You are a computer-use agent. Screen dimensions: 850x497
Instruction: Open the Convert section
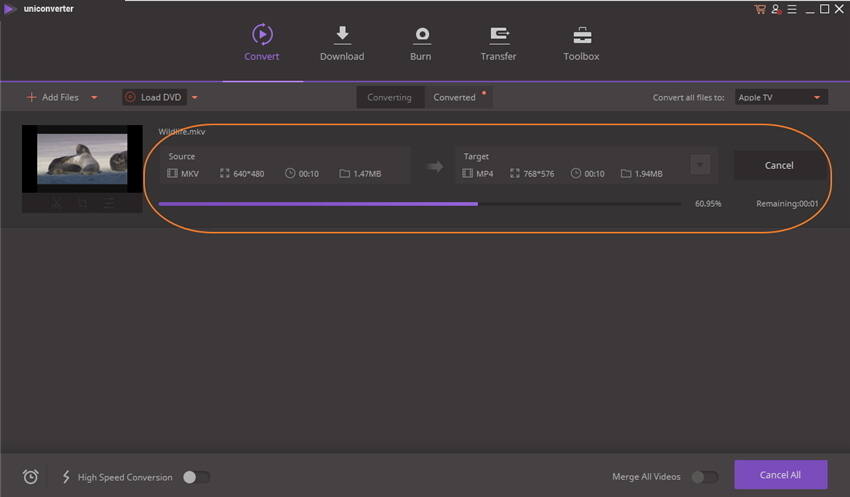click(262, 43)
